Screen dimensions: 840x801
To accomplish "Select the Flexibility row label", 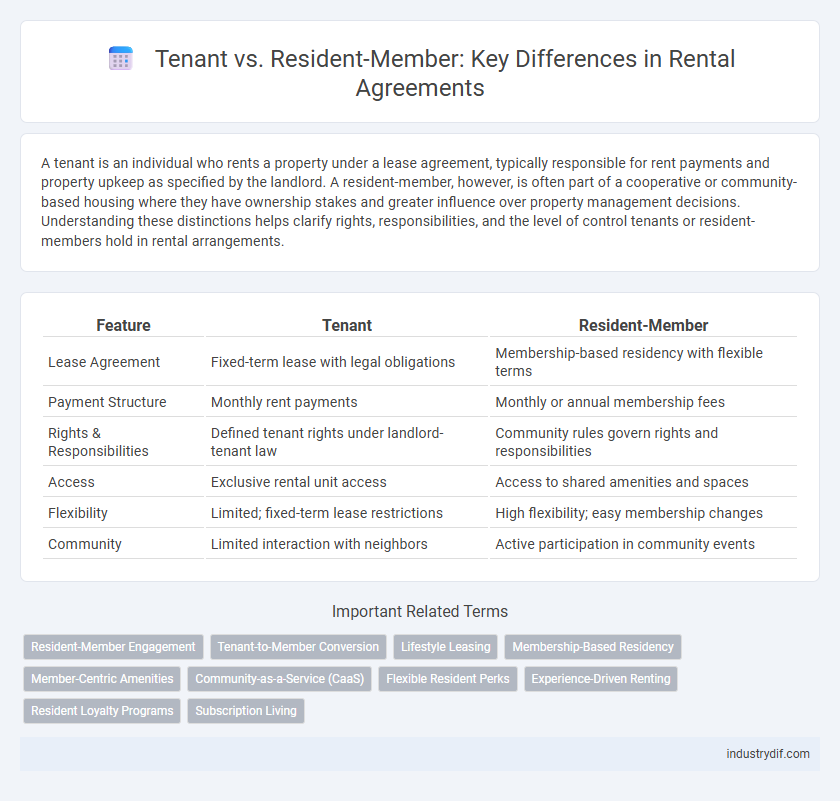I will pos(78,513).
